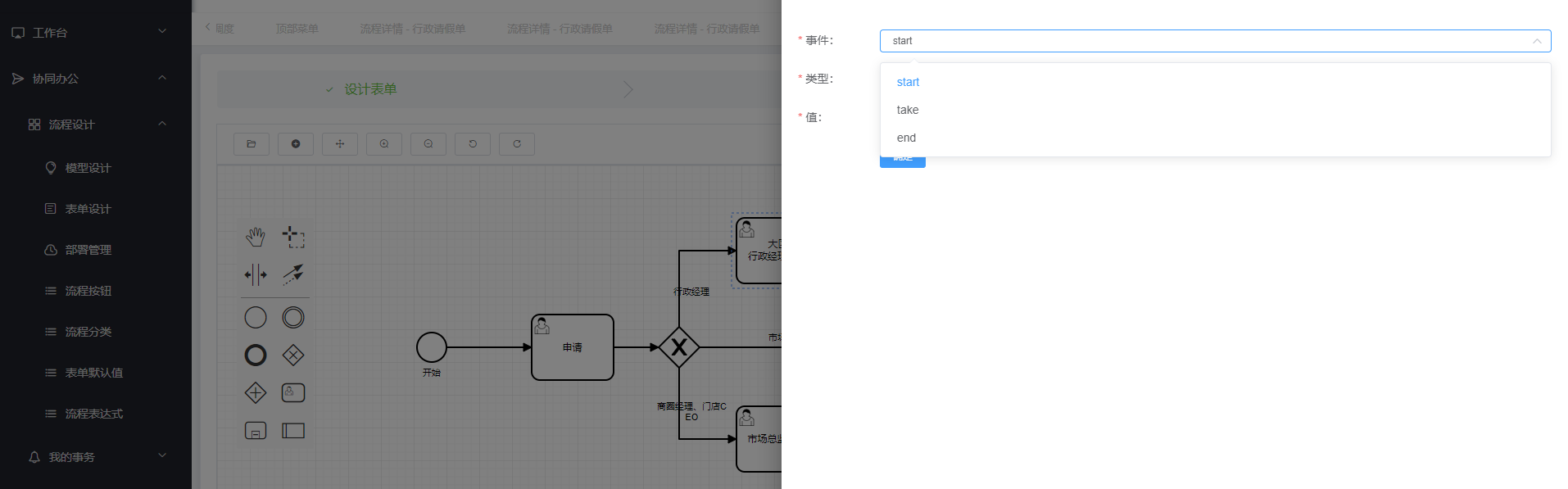Activate the create/remove space tool
This screenshot has height=489, width=1568.
click(256, 275)
